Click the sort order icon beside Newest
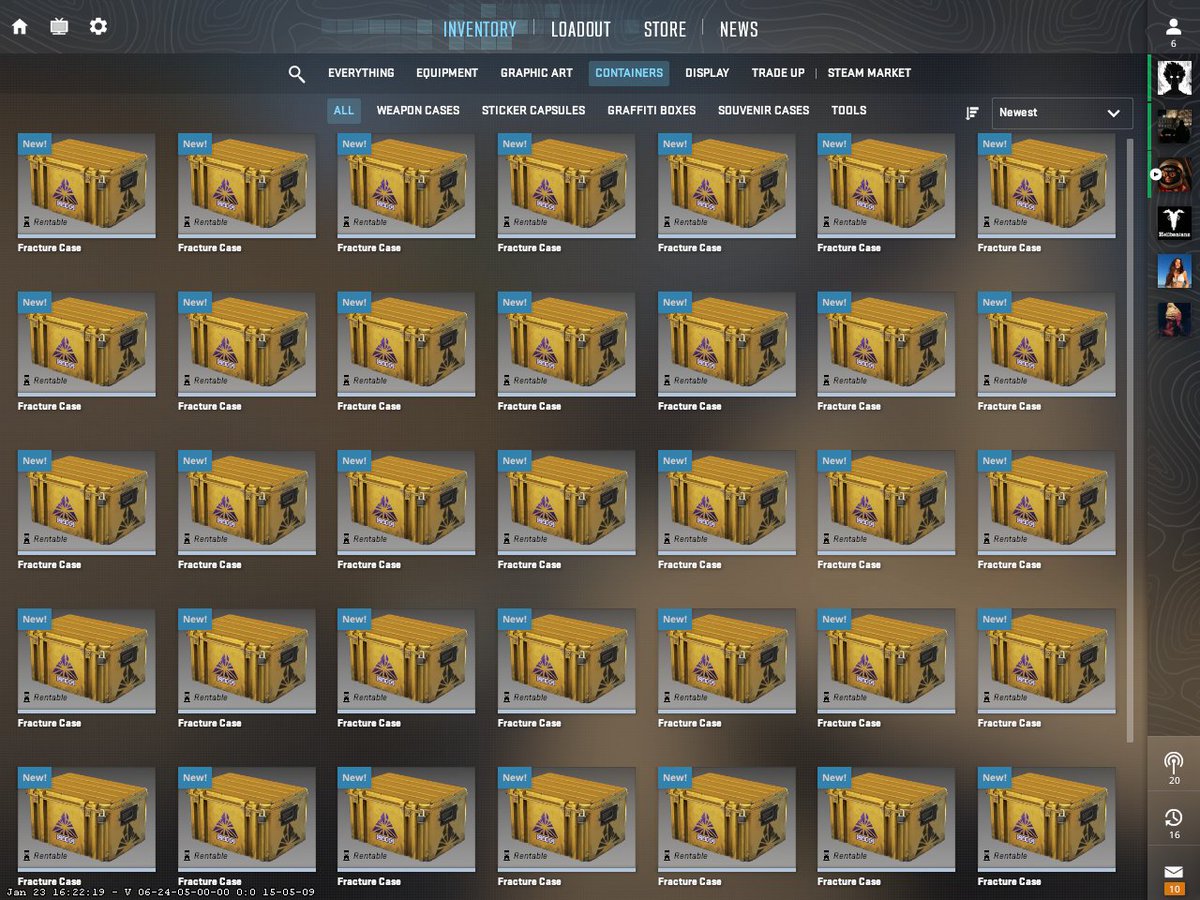1200x900 pixels. 971,113
